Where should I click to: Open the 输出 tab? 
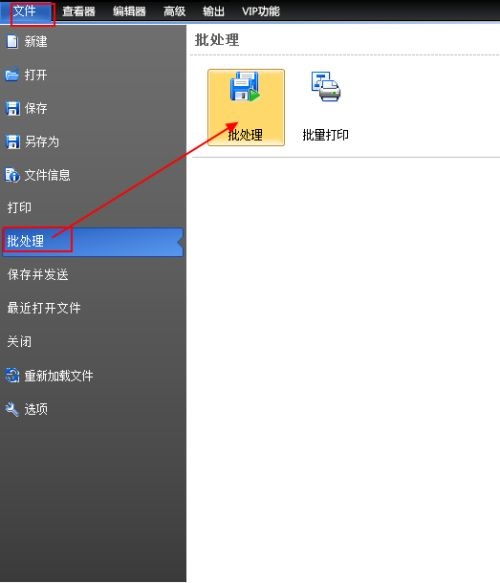pyautogui.click(x=213, y=12)
